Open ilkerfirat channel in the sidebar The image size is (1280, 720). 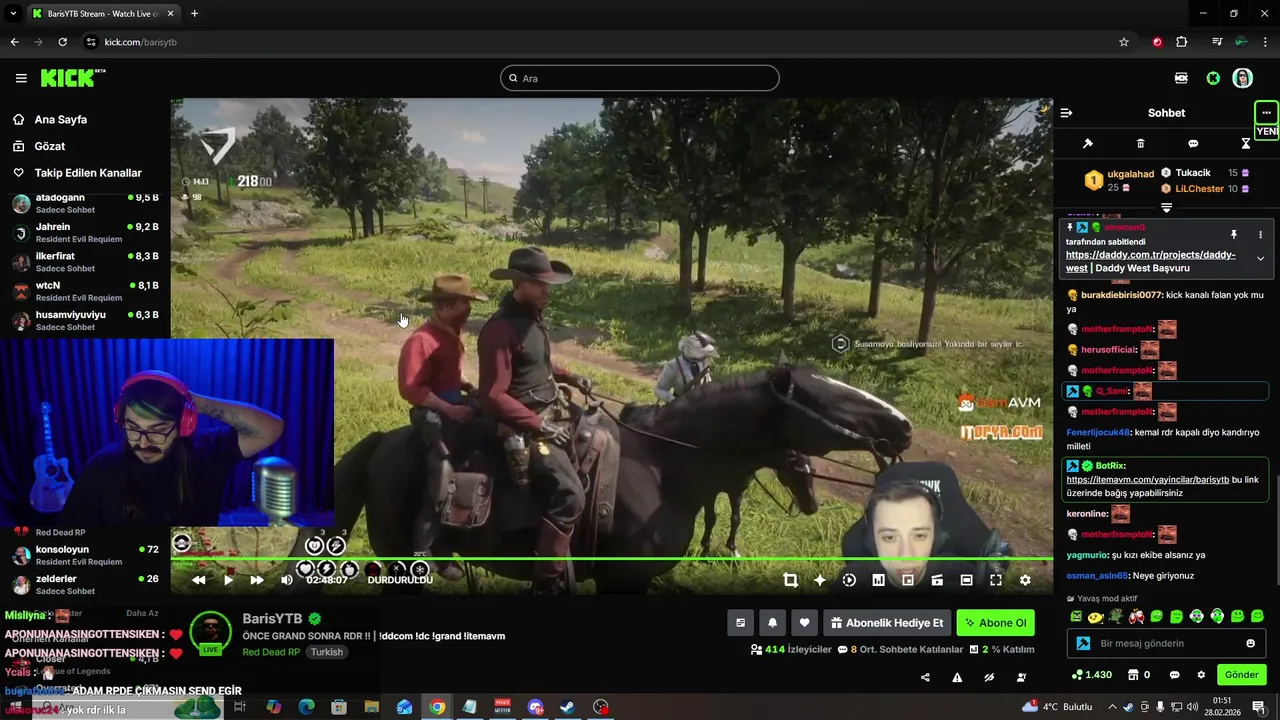(x=85, y=262)
